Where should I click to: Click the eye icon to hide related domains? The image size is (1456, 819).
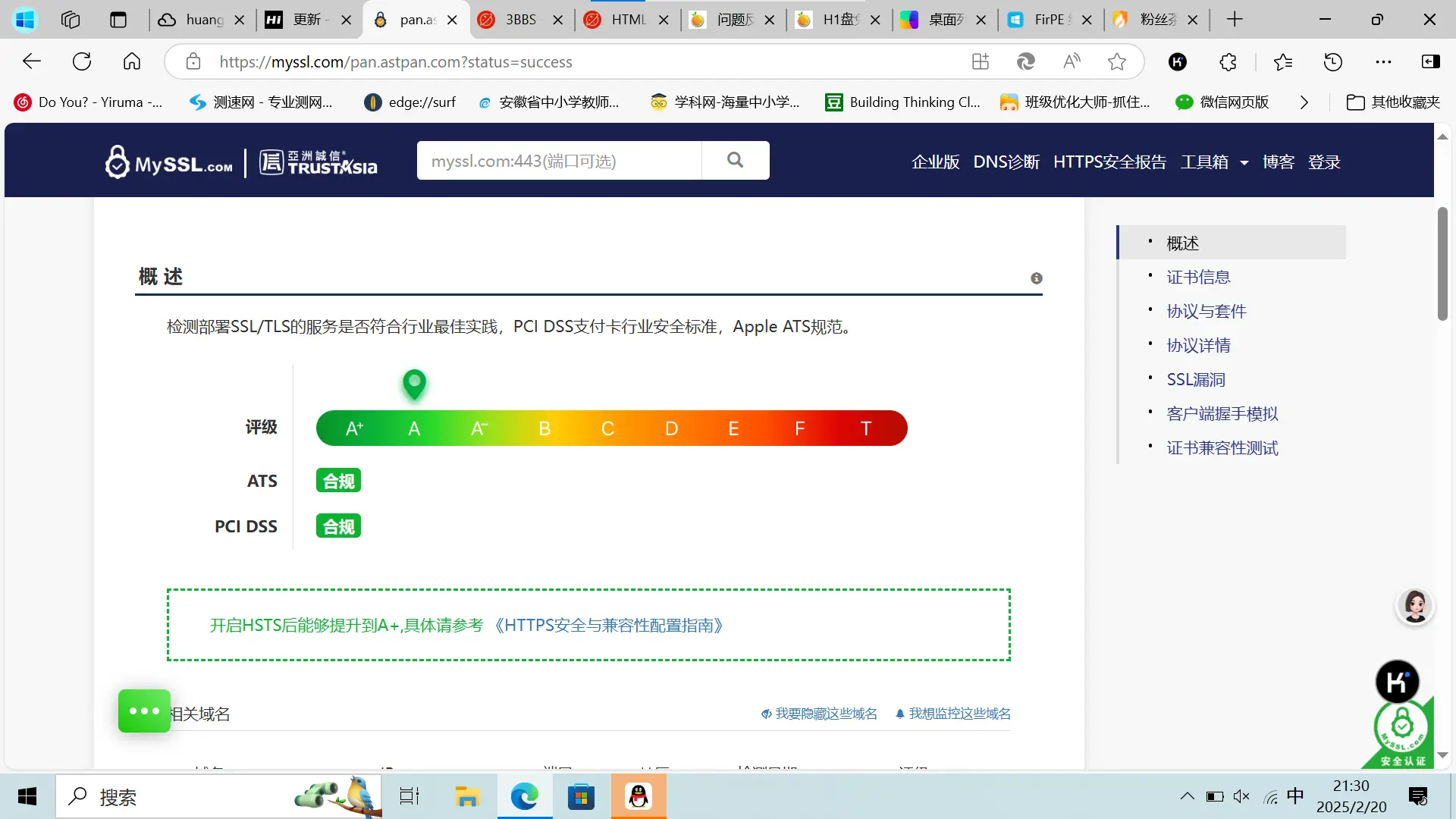(765, 714)
